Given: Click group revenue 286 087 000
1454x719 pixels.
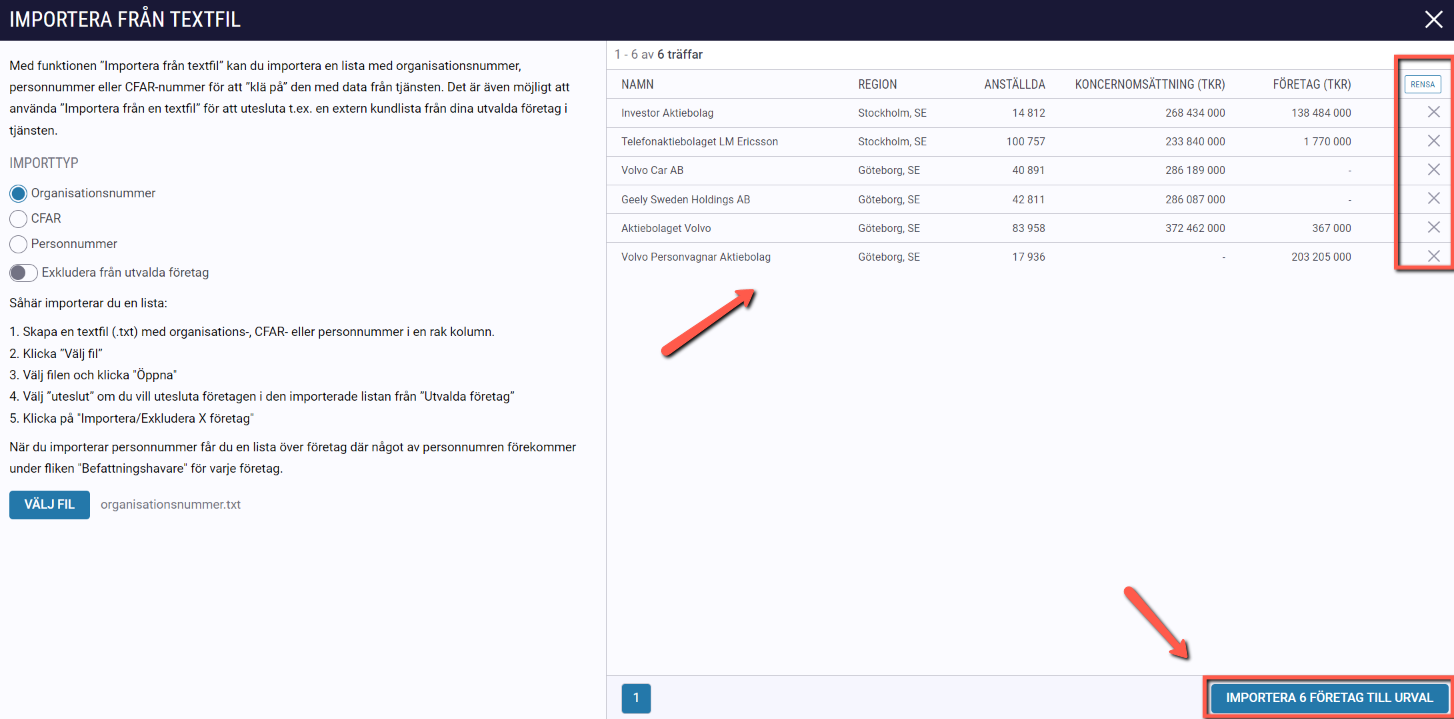Looking at the screenshot, I should [1195, 199].
